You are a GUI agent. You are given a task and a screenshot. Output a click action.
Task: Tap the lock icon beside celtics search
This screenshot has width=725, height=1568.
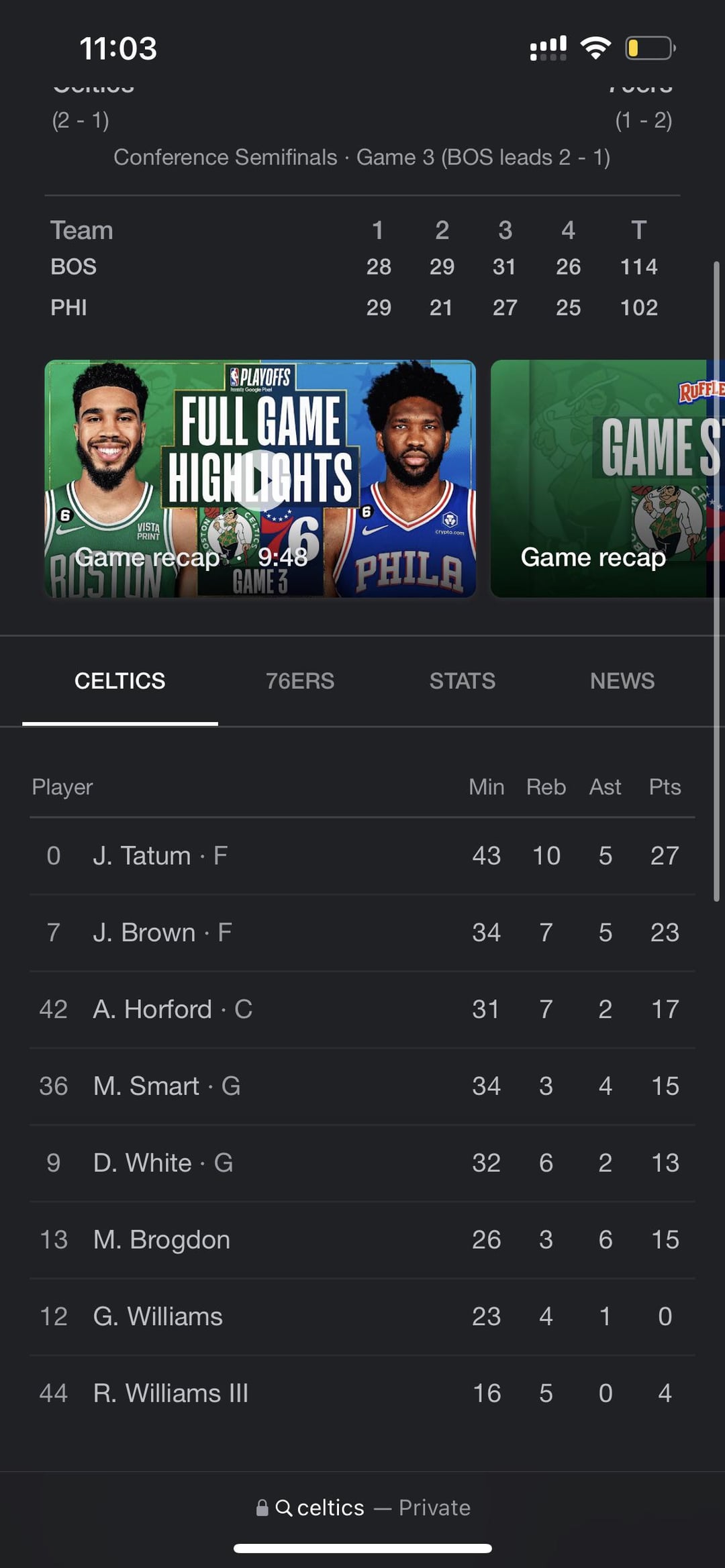262,1508
